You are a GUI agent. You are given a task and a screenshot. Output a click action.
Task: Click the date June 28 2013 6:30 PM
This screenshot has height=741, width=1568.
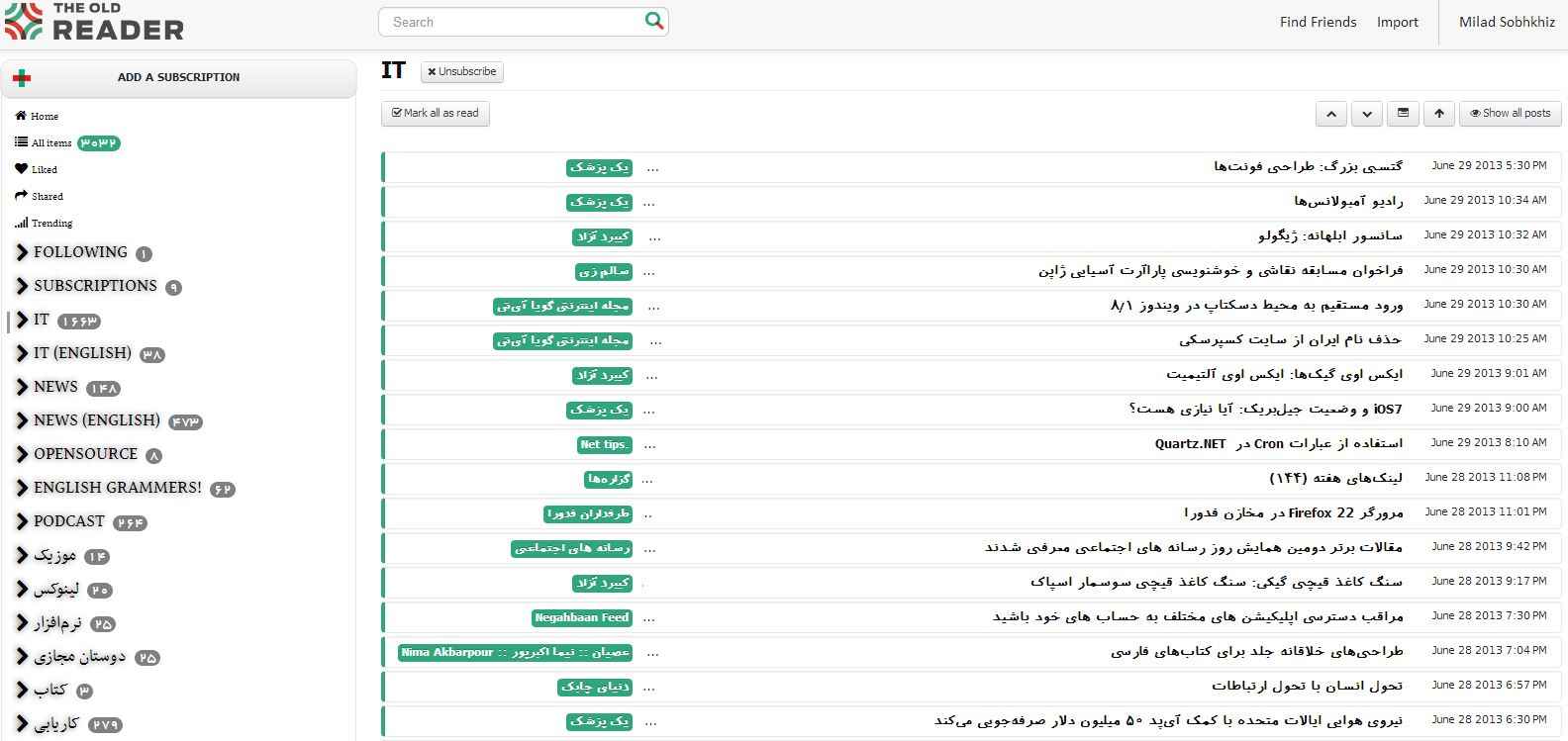point(1489,719)
